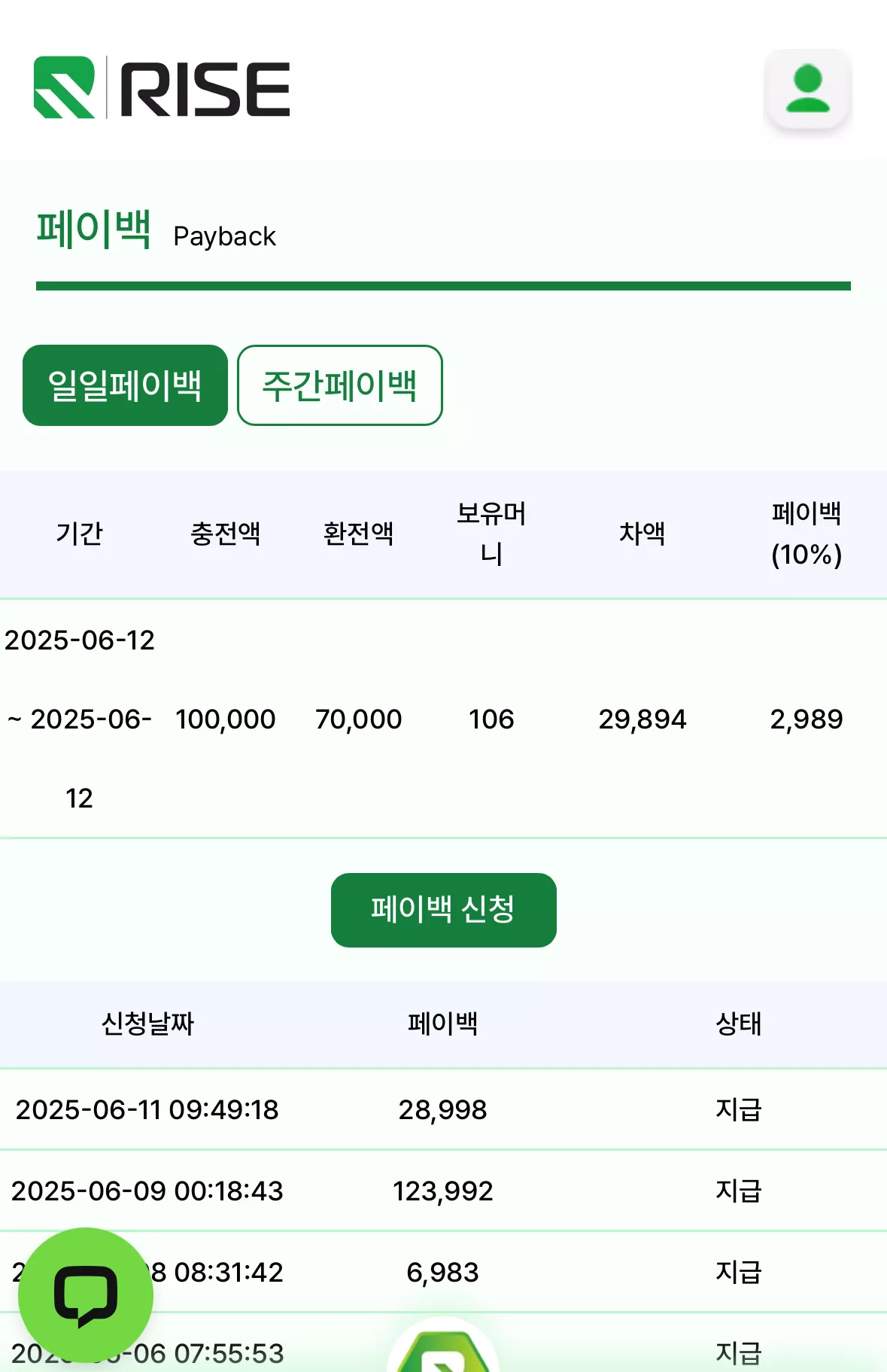Switch to 주간페이백 tab
This screenshot has width=887, height=1372.
coord(340,385)
